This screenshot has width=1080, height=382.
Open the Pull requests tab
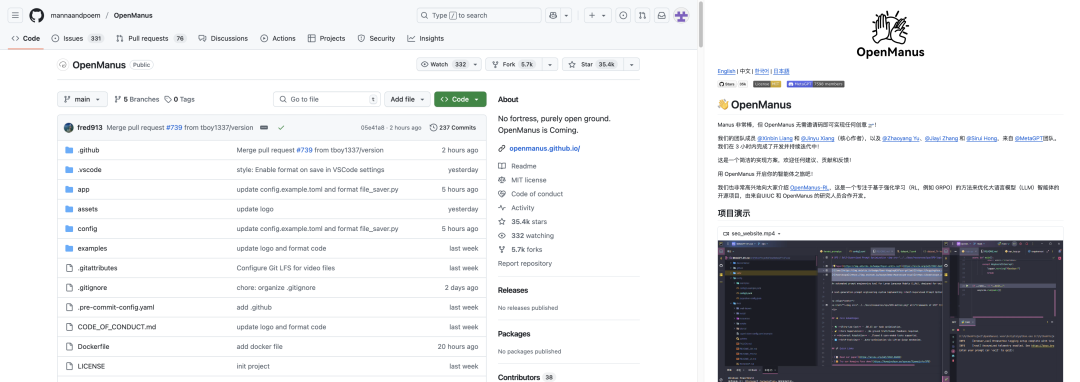coord(151,39)
